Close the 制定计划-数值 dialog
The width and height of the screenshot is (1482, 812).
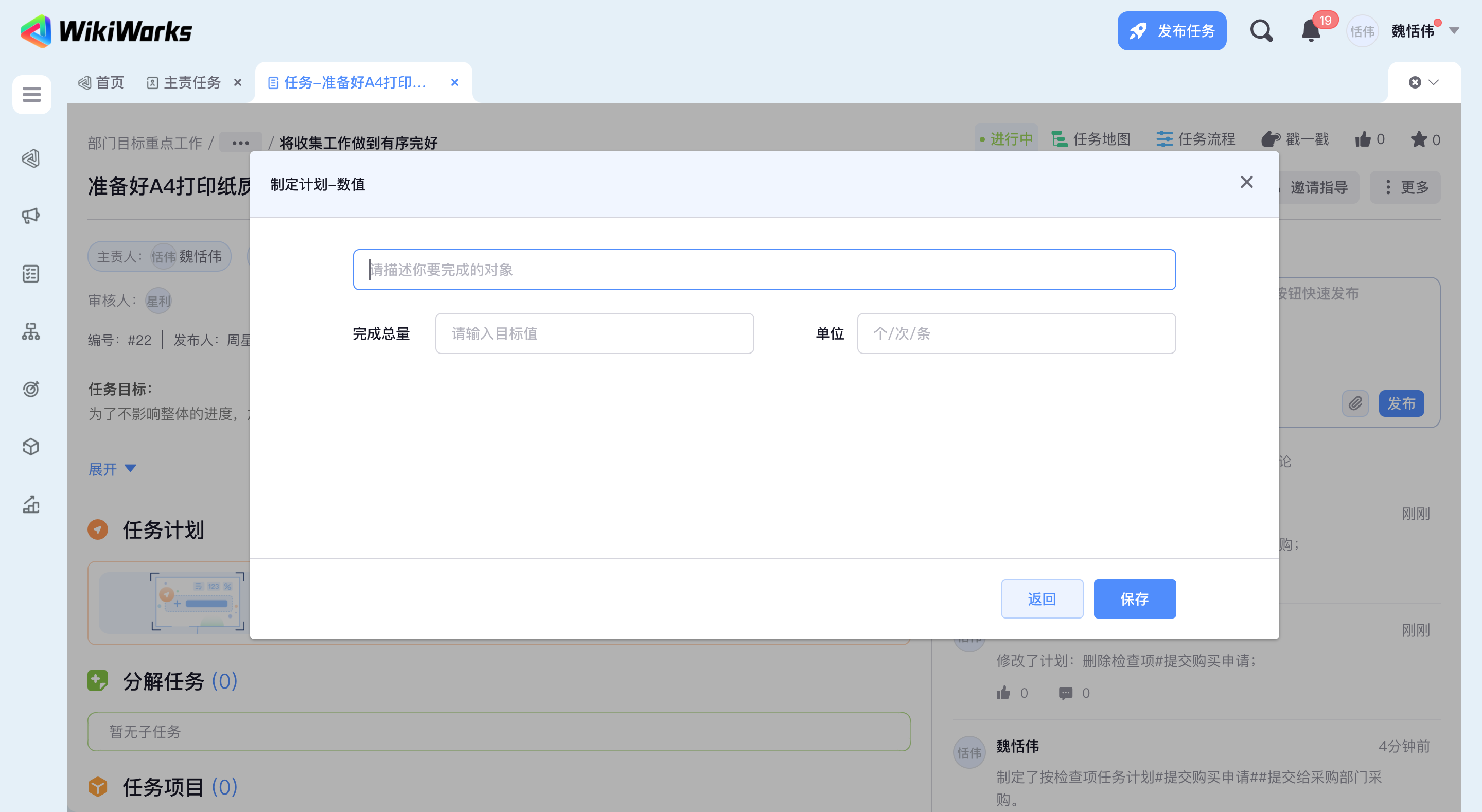[1246, 183]
